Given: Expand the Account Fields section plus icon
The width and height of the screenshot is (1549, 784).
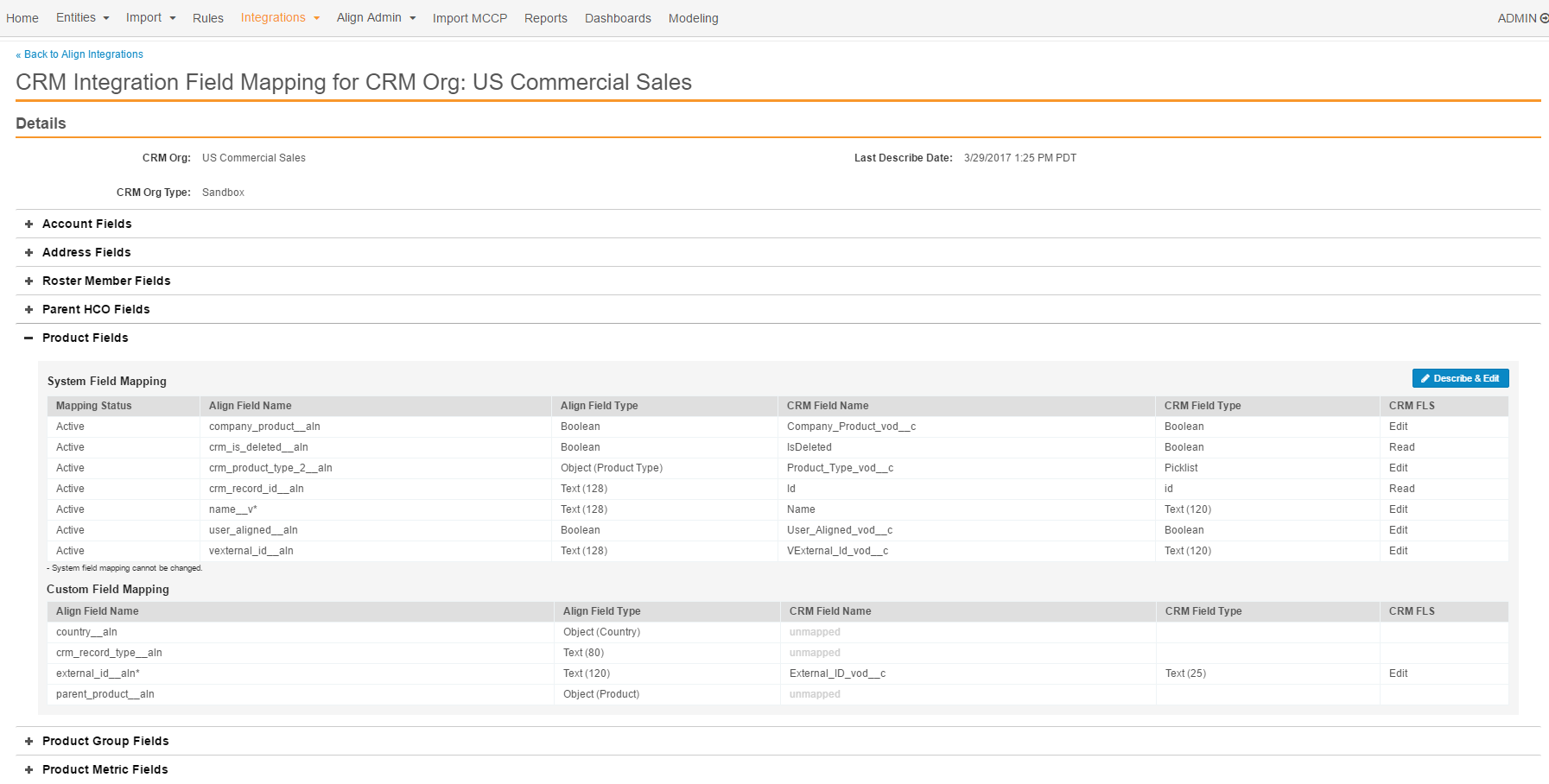Looking at the screenshot, I should click(x=29, y=224).
